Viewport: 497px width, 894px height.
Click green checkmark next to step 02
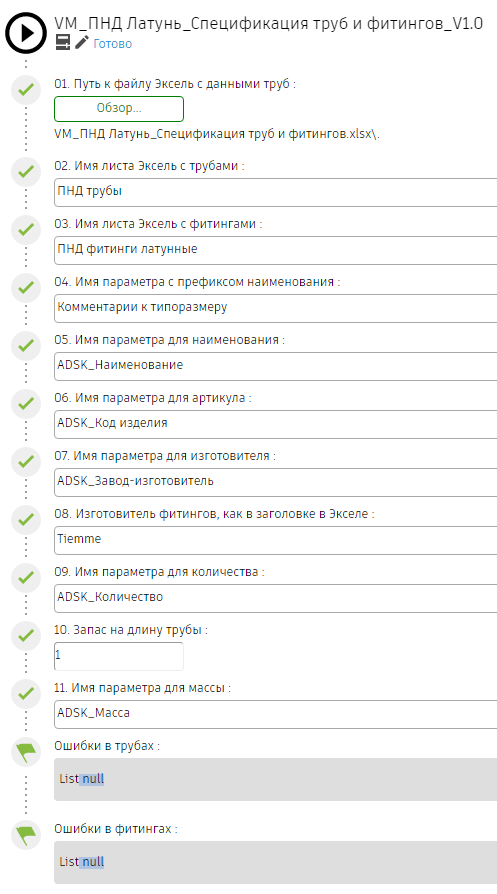click(x=26, y=171)
